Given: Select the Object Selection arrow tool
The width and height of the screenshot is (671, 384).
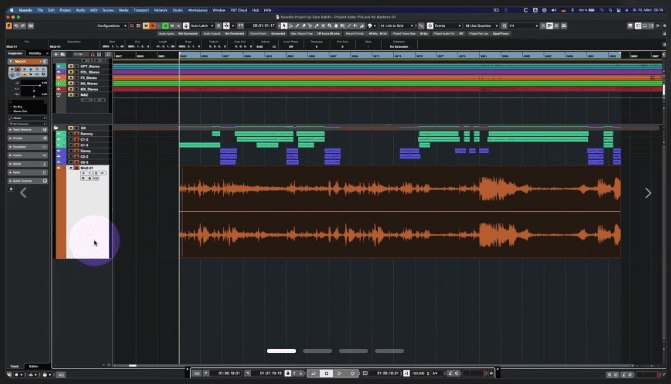Looking at the screenshot, I should (x=284, y=26).
